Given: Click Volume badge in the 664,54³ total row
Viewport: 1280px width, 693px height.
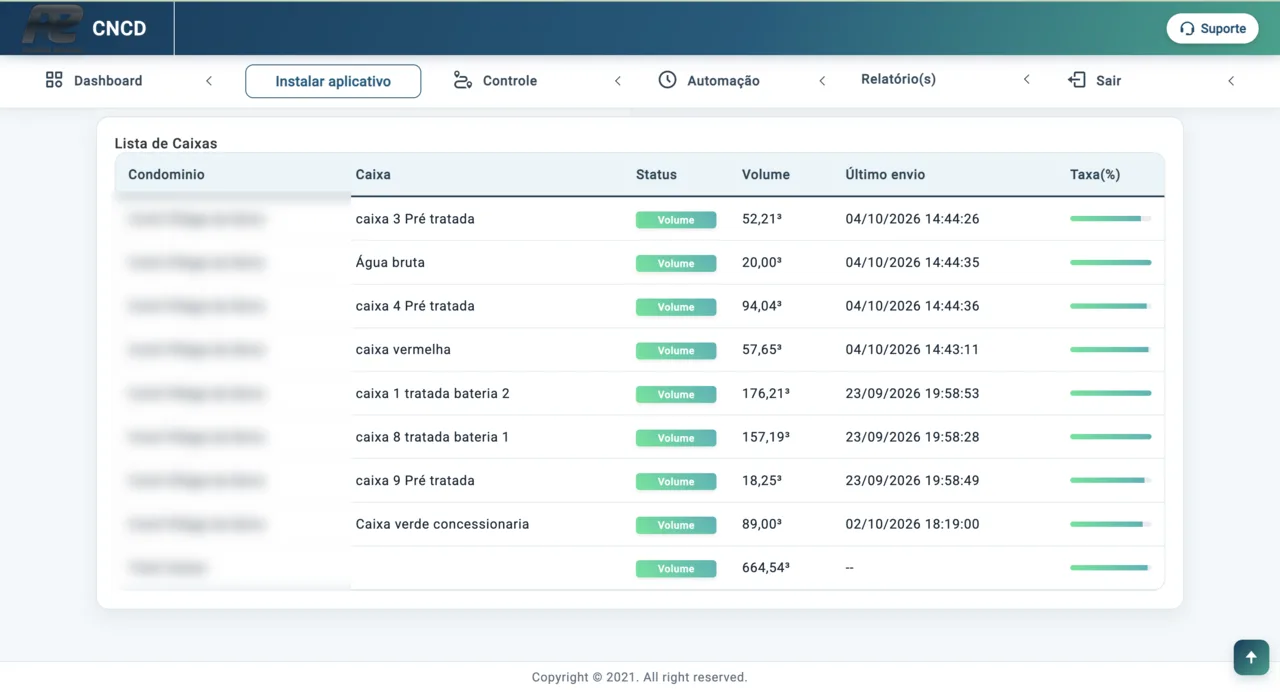Looking at the screenshot, I should (676, 568).
